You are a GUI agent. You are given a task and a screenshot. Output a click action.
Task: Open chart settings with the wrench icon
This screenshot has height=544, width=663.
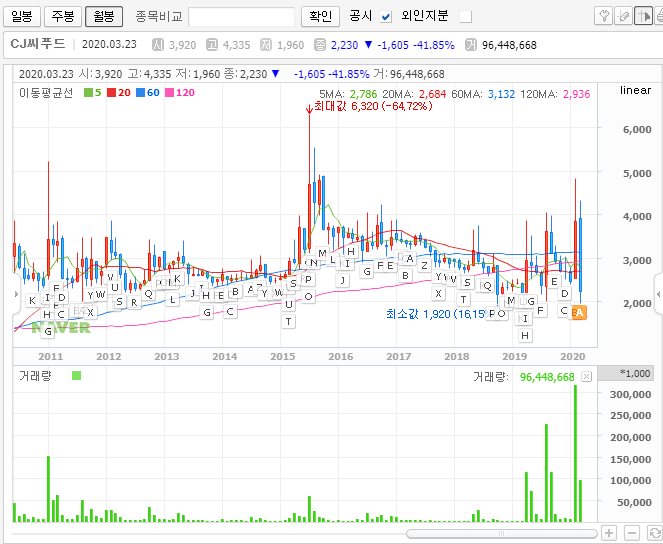click(603, 16)
